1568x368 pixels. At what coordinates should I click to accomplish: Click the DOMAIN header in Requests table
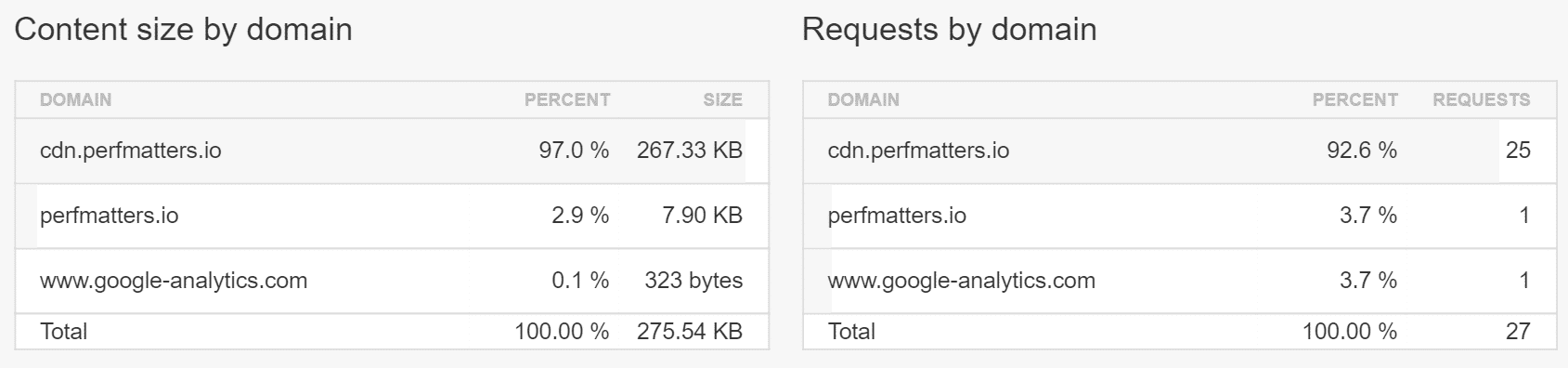tap(863, 99)
